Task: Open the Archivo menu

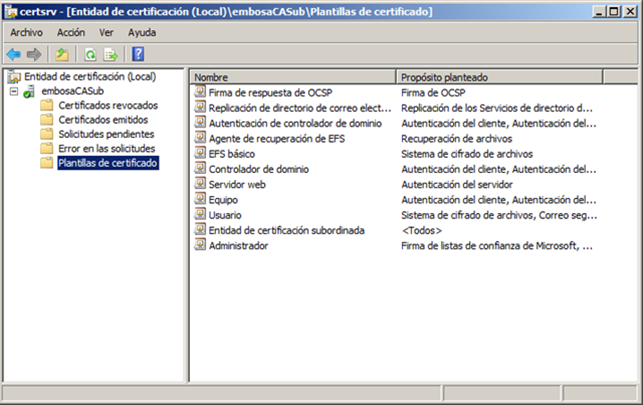Action: (x=26, y=32)
